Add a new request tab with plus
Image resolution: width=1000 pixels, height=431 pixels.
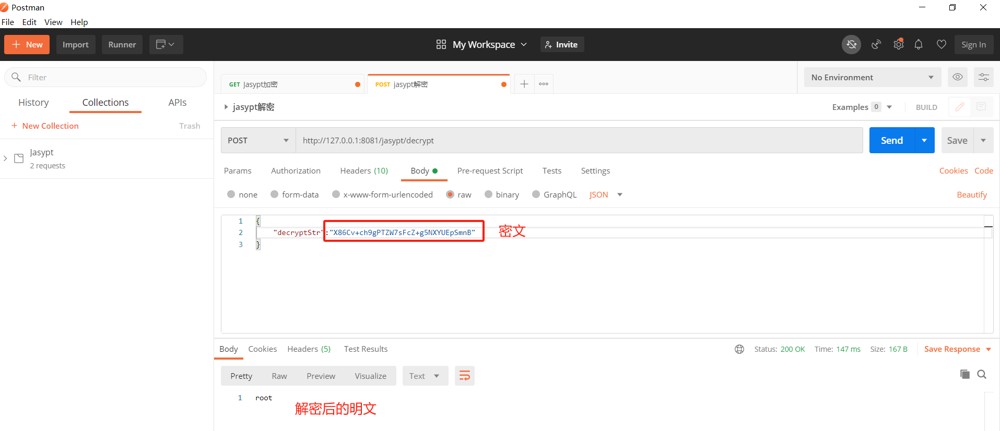coord(524,84)
